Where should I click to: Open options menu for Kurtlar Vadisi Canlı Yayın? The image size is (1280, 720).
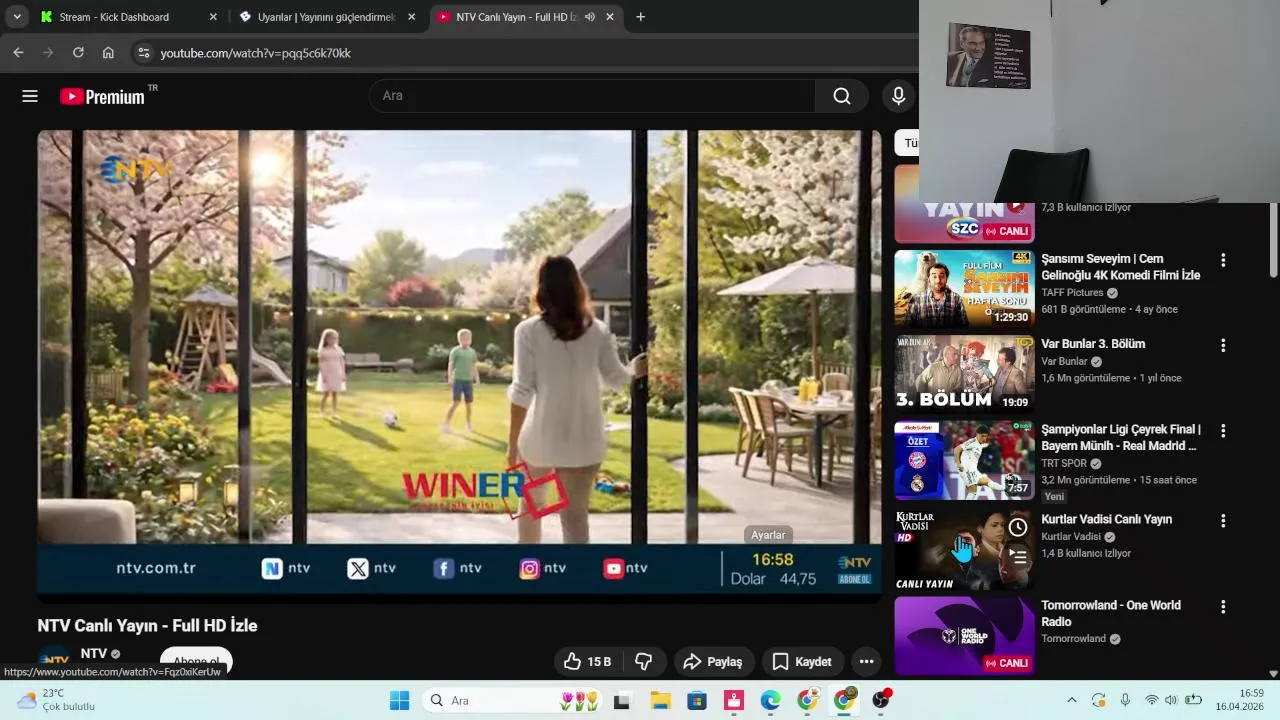(x=1222, y=521)
